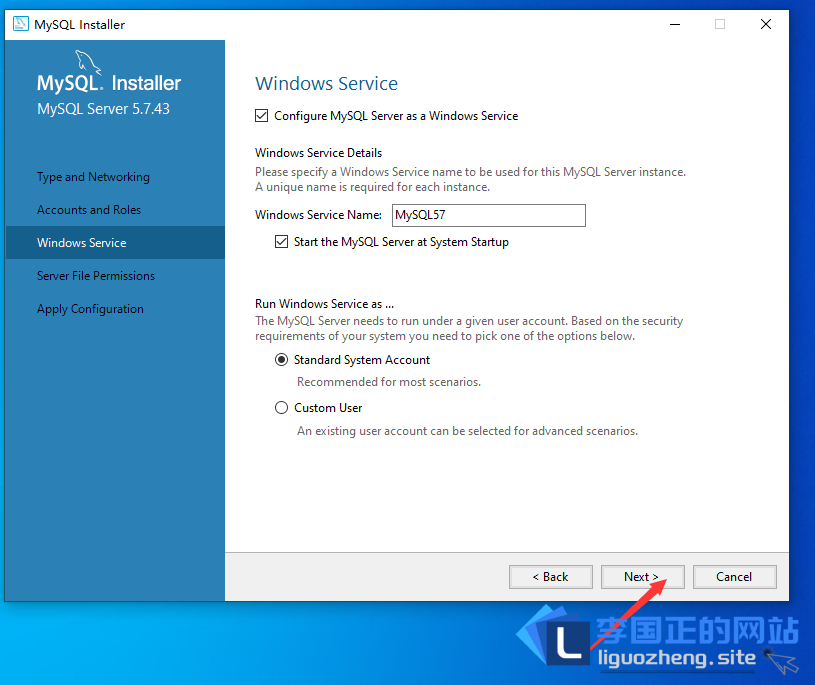Click 'A unique name is required for each instance.'
This screenshot has width=815, height=685.
372,187
